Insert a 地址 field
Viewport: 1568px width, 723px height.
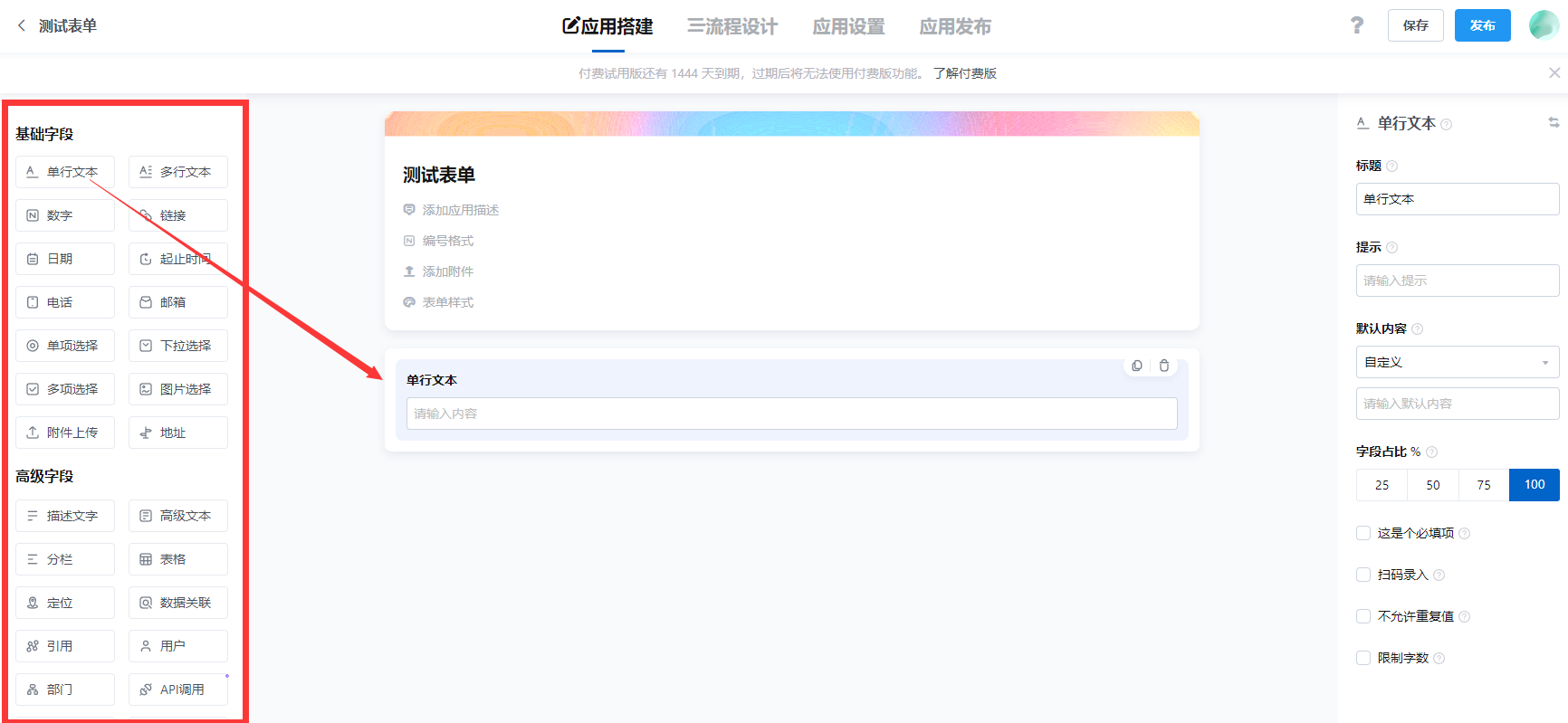(x=178, y=433)
